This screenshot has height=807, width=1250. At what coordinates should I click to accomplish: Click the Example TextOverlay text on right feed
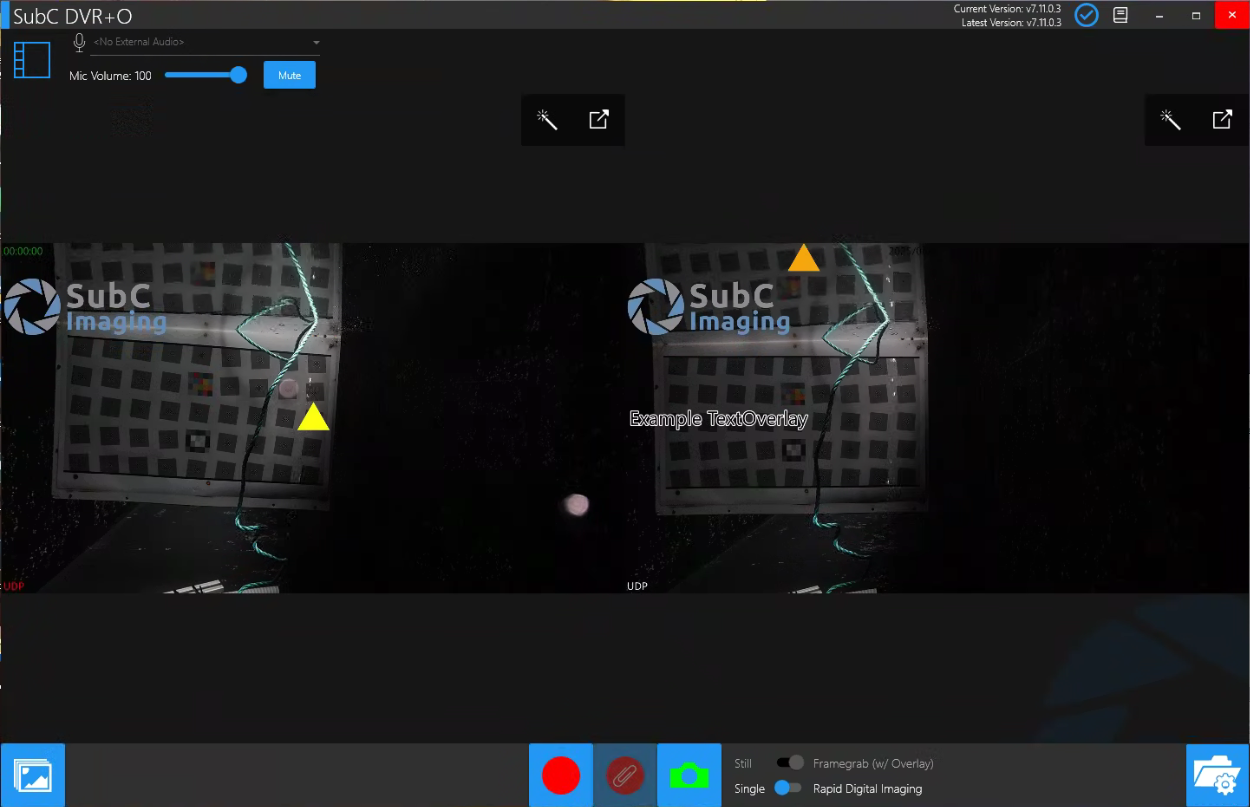[x=718, y=419]
